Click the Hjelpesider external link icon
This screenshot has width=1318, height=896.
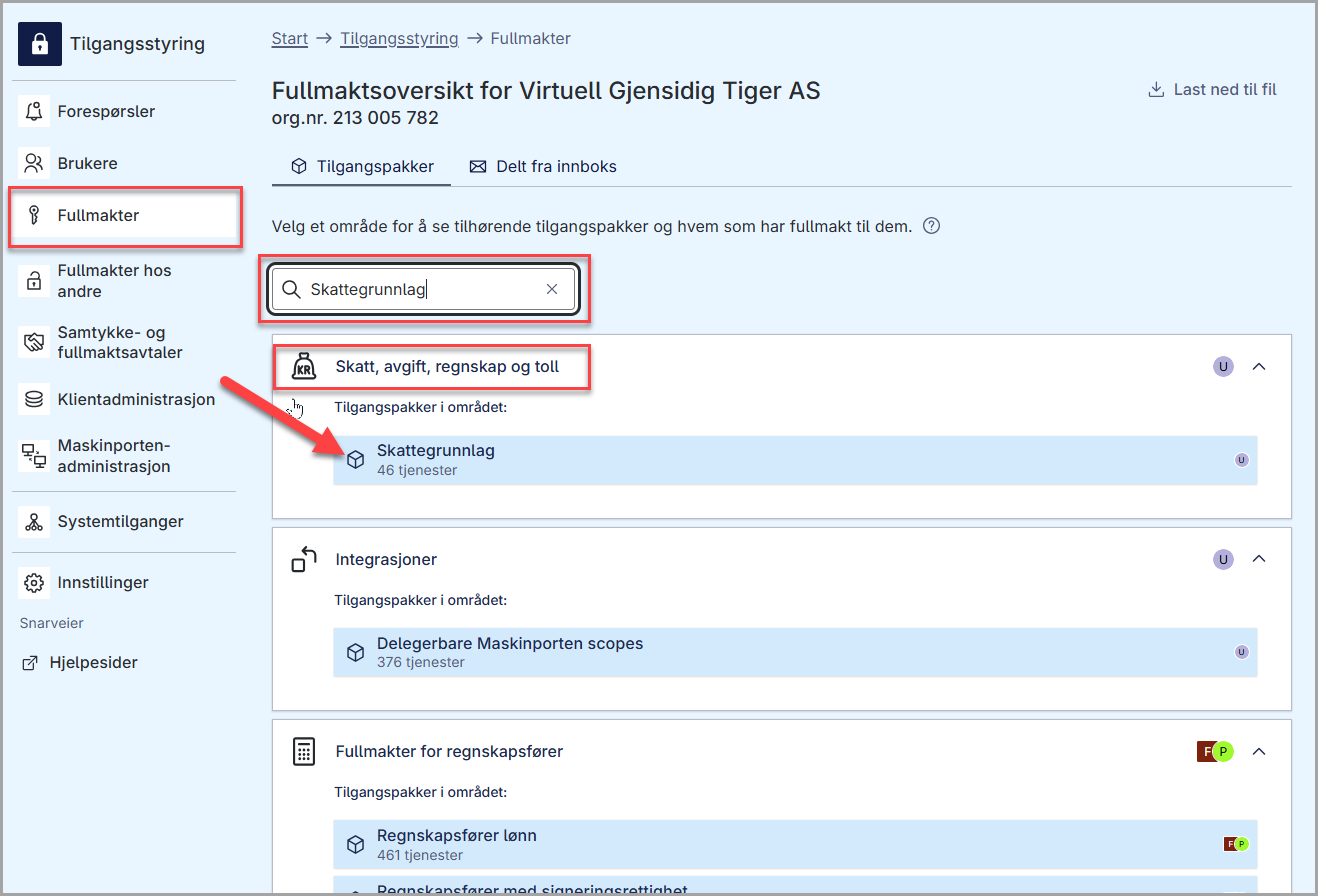point(29,663)
